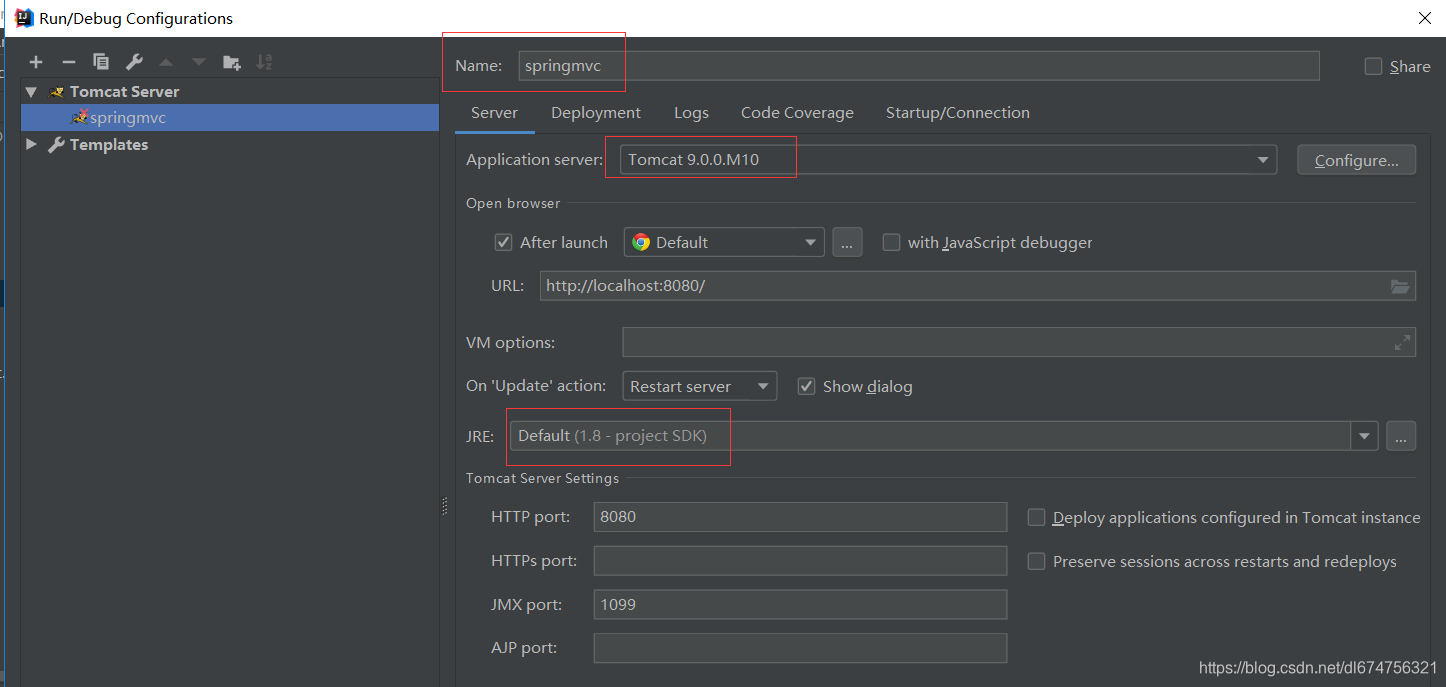Sort configurations alphabetically using sort icon
The image size is (1446, 687).
pyautogui.click(x=264, y=62)
